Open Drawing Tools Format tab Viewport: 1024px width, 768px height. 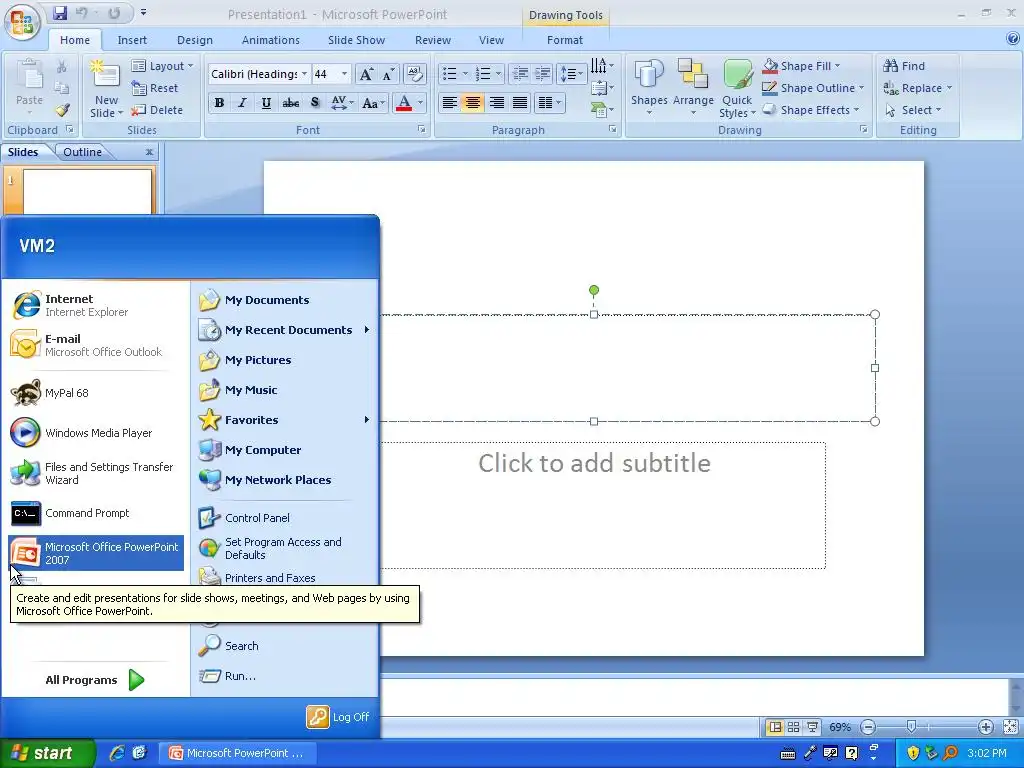565,40
